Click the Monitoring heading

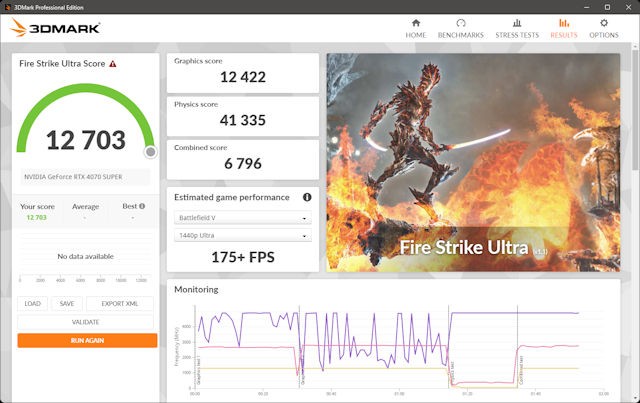pos(196,289)
